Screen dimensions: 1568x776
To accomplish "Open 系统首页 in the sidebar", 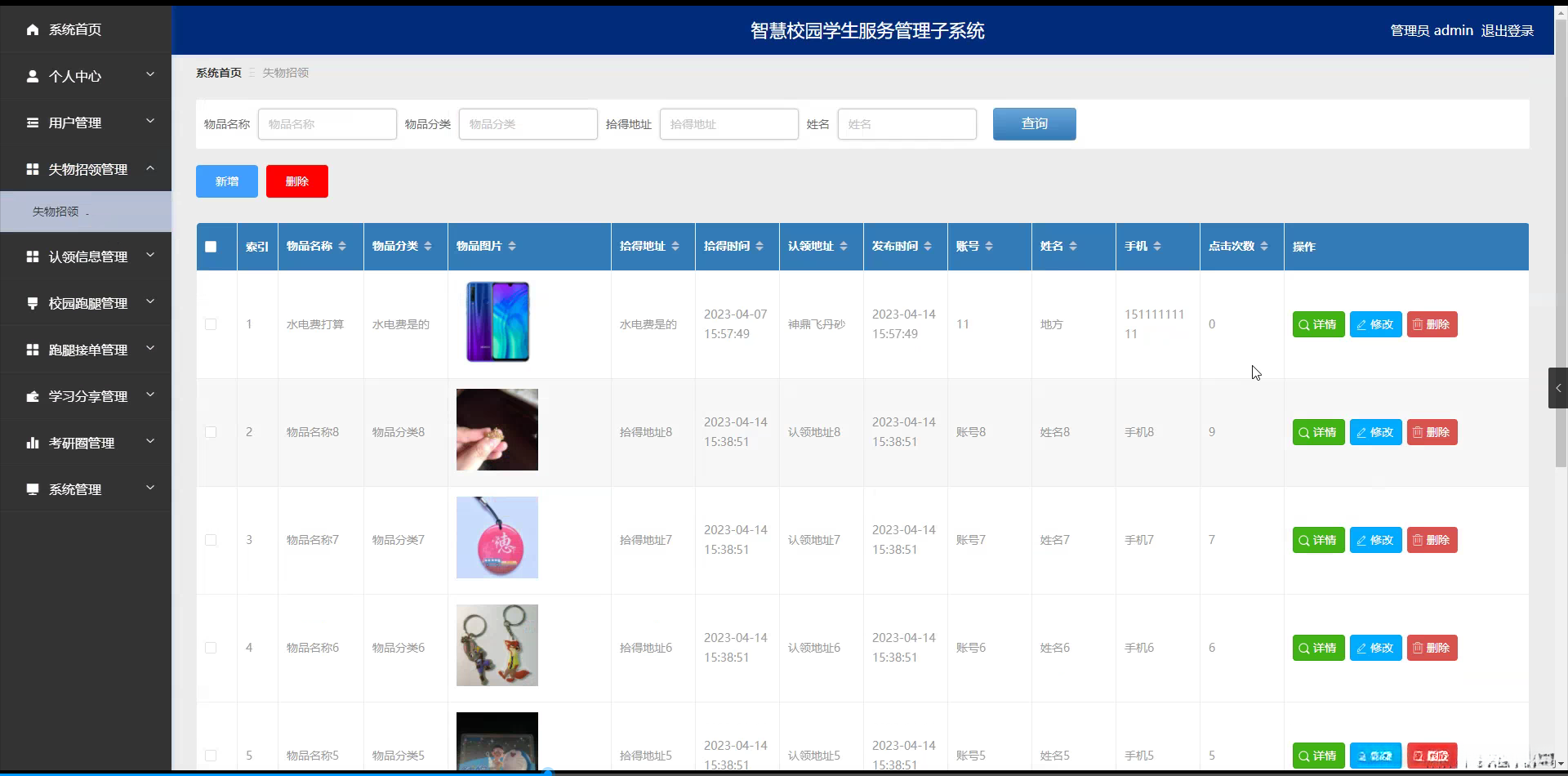I will point(86,30).
